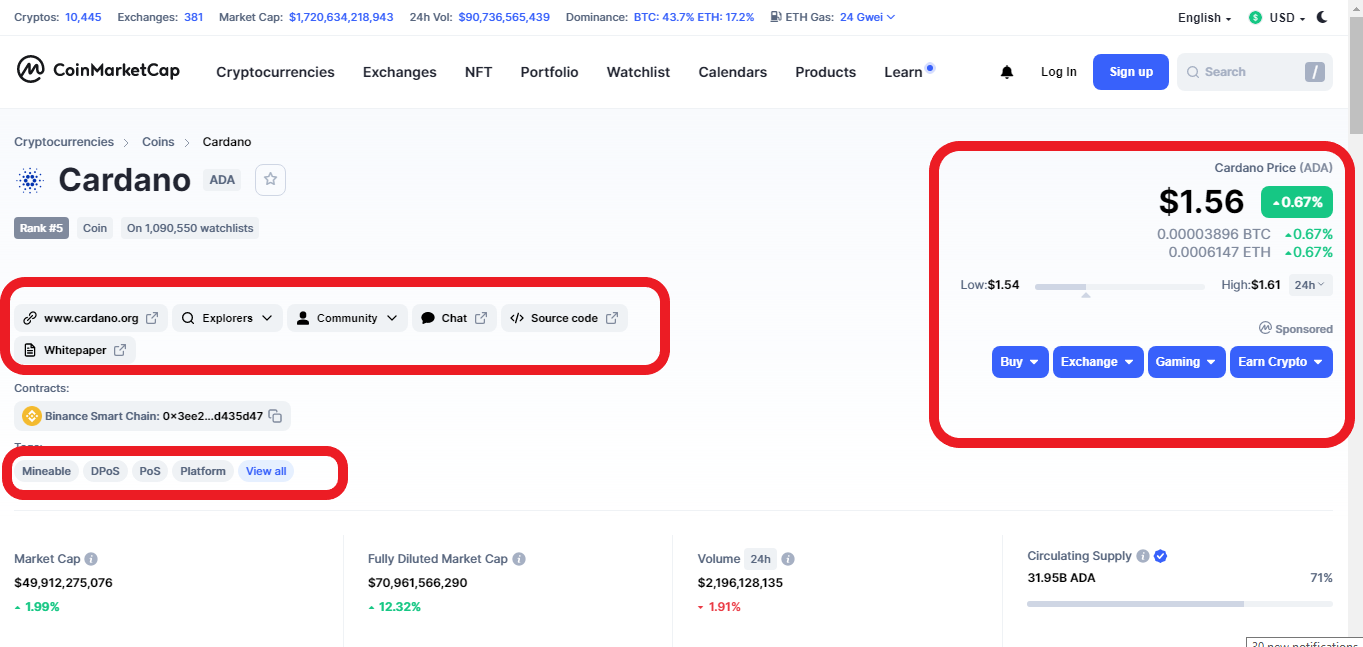Click the slash shortcut key in search
Image resolution: width=1363 pixels, height=647 pixels.
pos(1315,72)
